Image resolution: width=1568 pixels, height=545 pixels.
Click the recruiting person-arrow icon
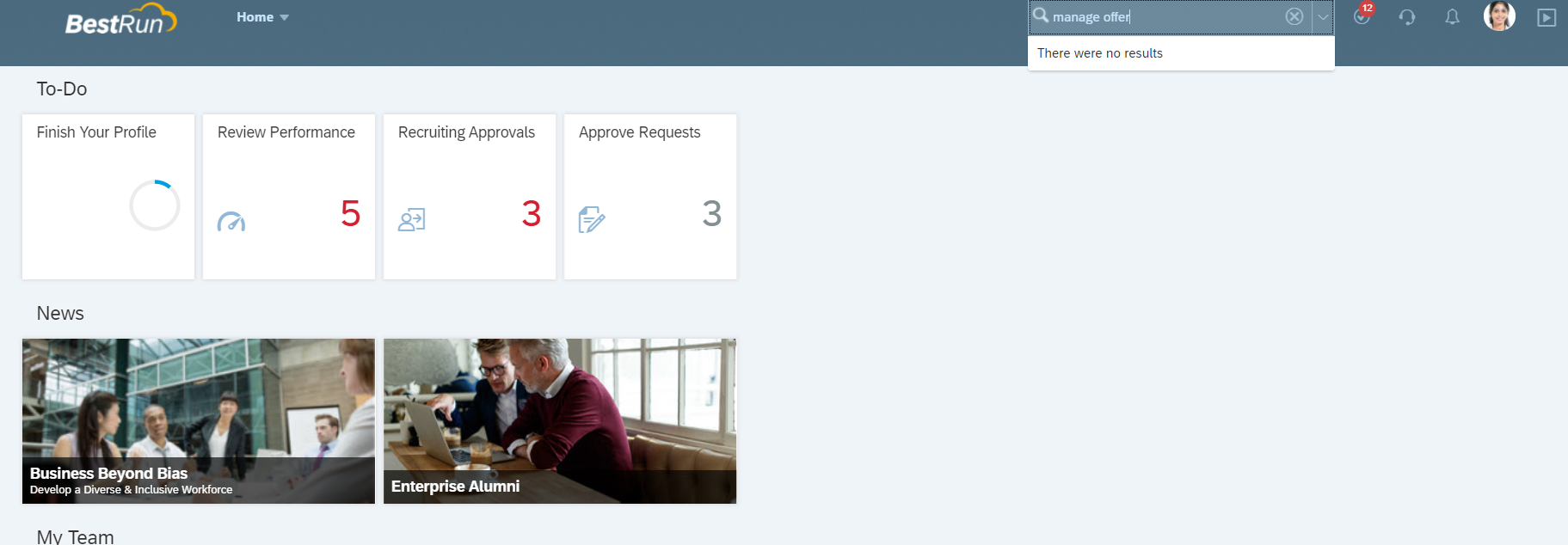pyautogui.click(x=412, y=221)
